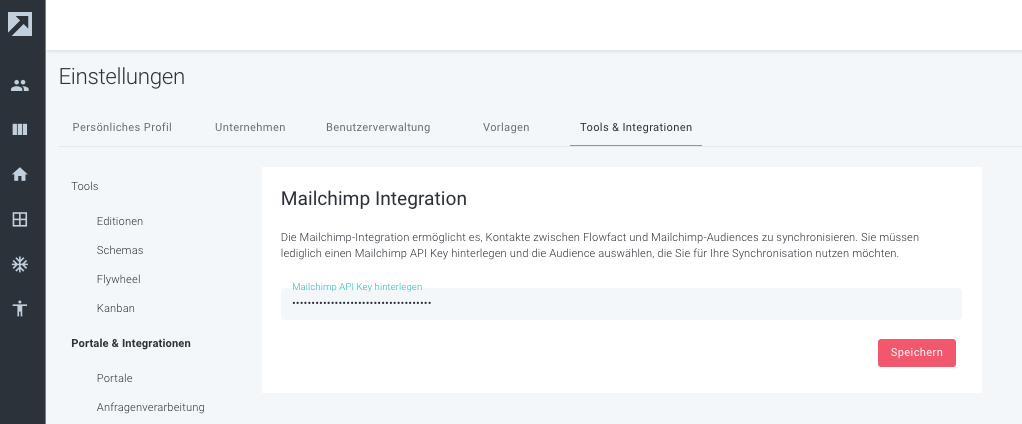Open Editionen in the Tools menu
The width and height of the screenshot is (1022, 424).
coord(120,221)
